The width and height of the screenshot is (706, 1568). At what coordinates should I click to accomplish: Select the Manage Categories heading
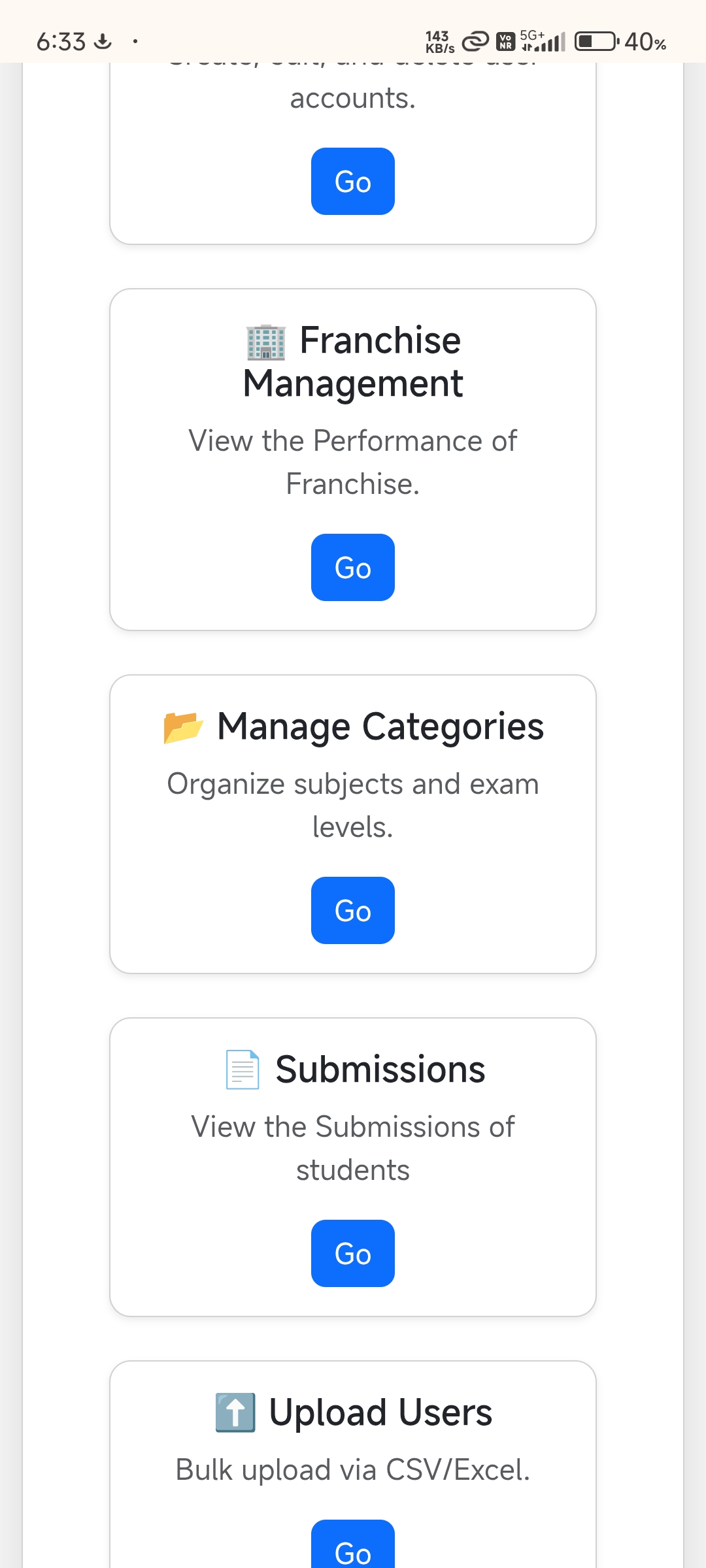(x=380, y=727)
